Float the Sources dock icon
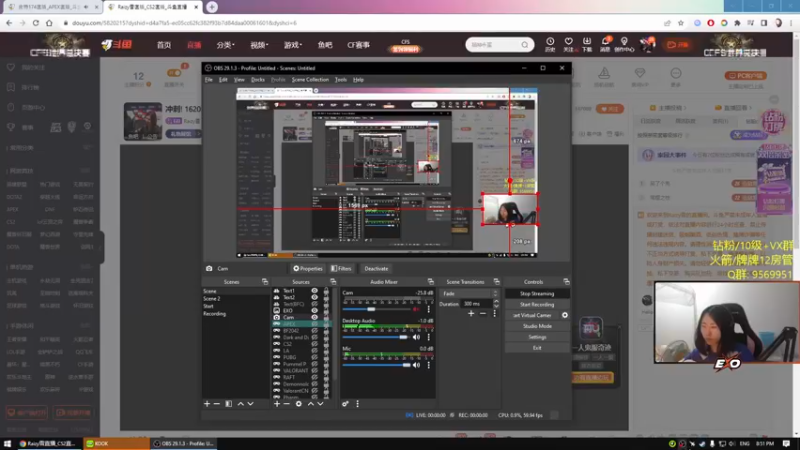 [333, 282]
